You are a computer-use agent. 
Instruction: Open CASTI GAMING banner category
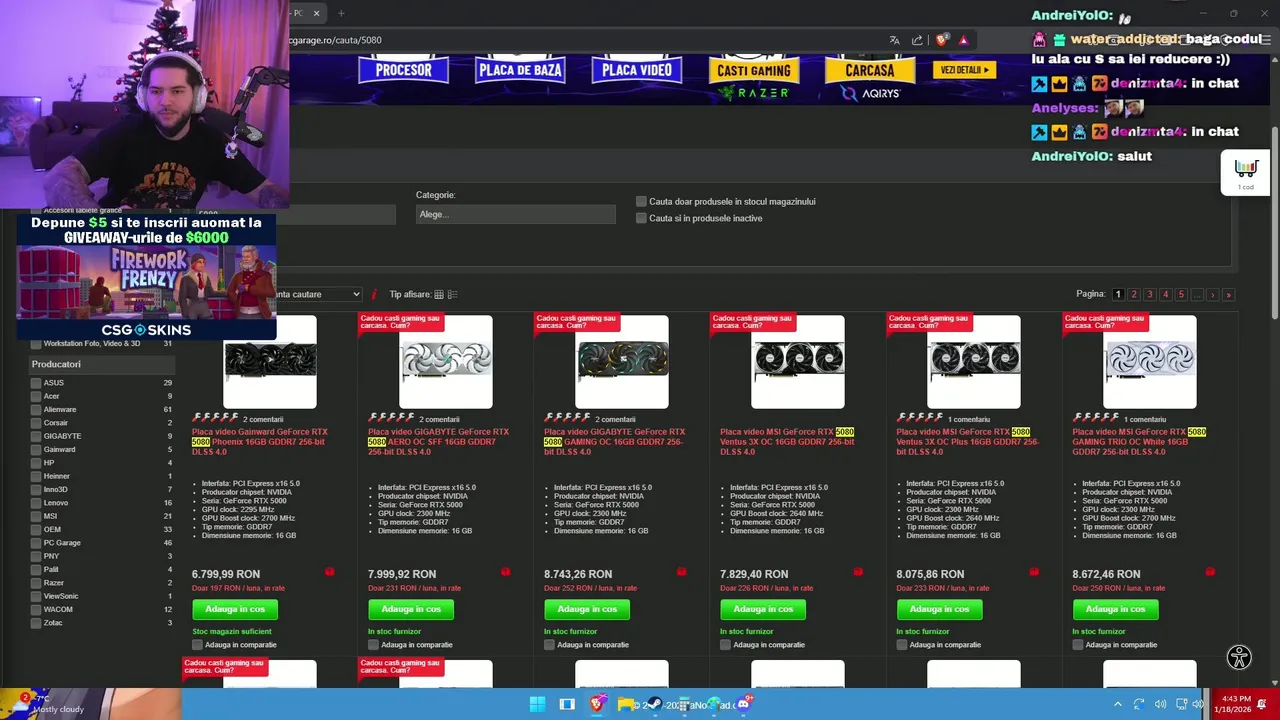coord(754,71)
